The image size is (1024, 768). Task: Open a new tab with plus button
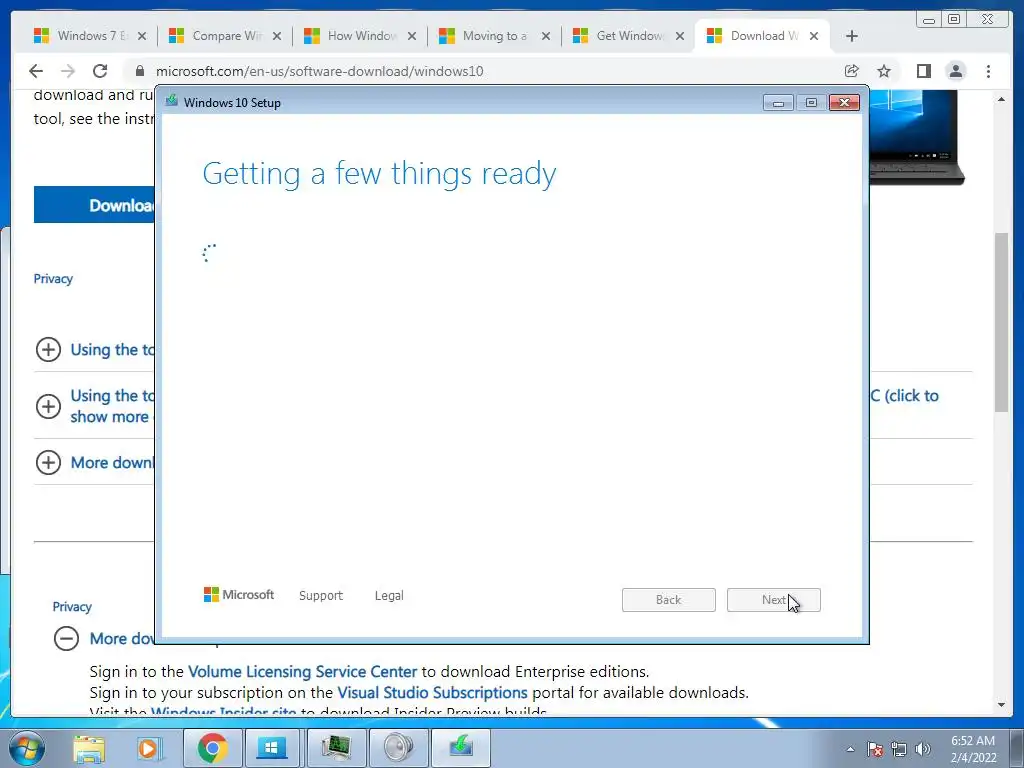pos(852,36)
